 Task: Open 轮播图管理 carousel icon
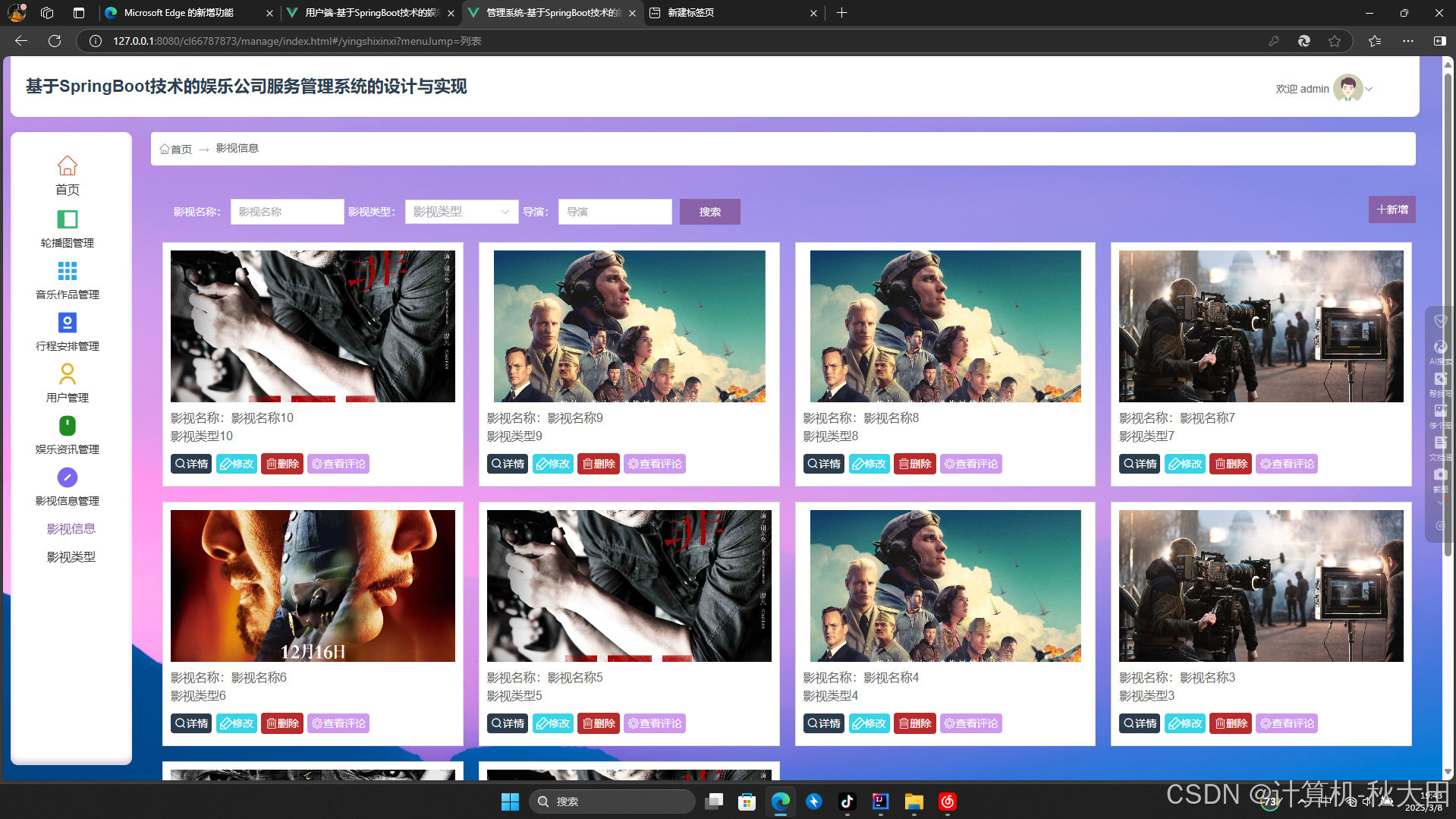[x=68, y=219]
